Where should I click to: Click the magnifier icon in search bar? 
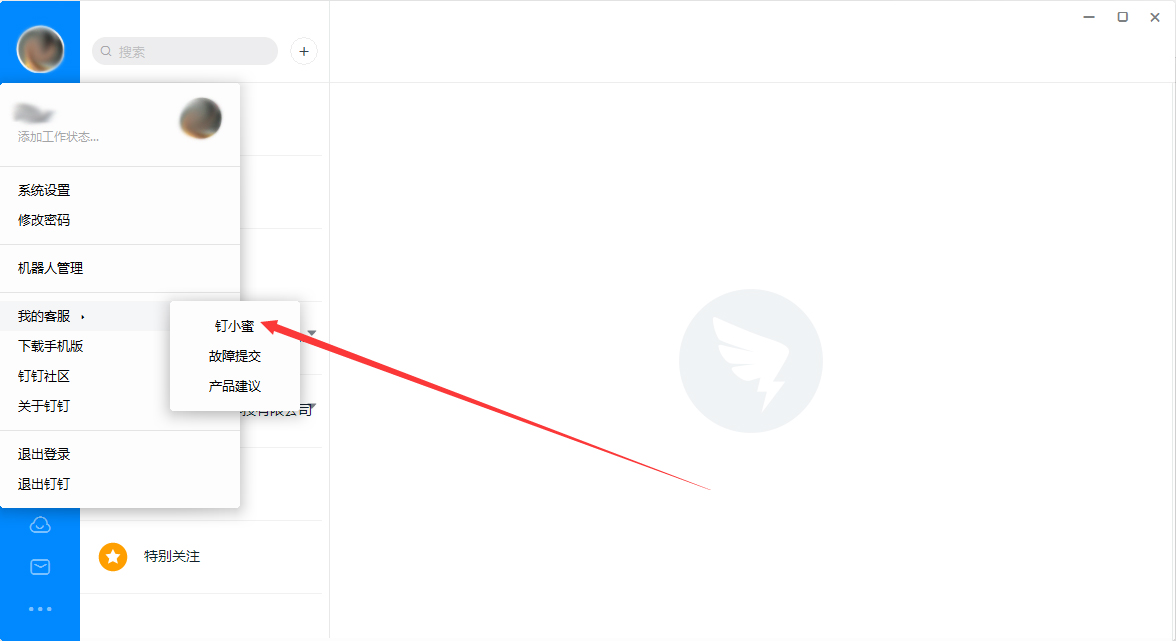point(106,51)
